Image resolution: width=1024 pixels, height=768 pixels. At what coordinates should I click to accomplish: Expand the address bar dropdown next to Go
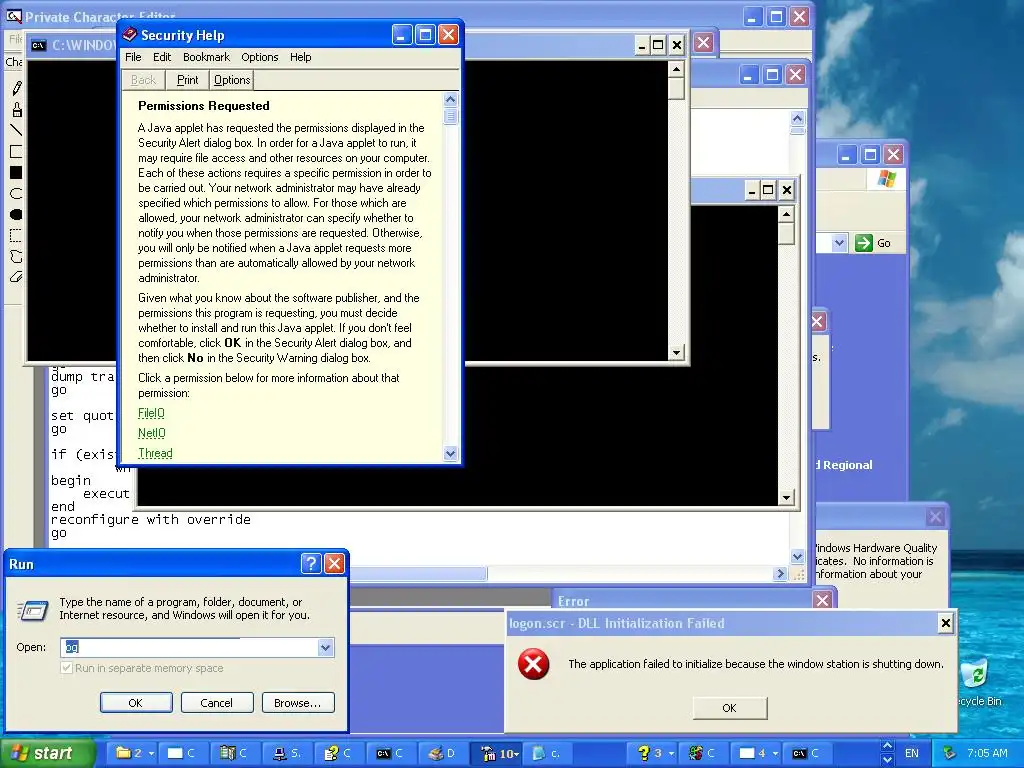[839, 243]
